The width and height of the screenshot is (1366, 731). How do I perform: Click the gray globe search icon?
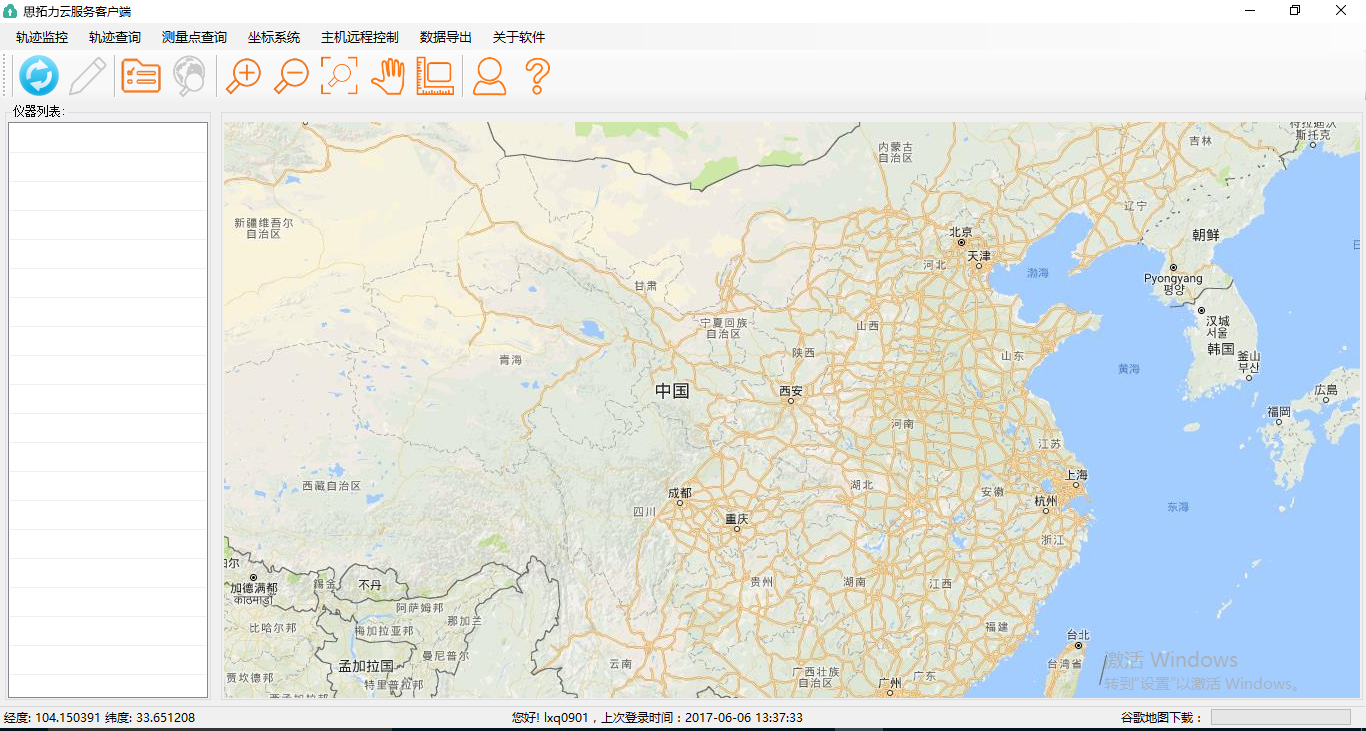click(x=189, y=76)
